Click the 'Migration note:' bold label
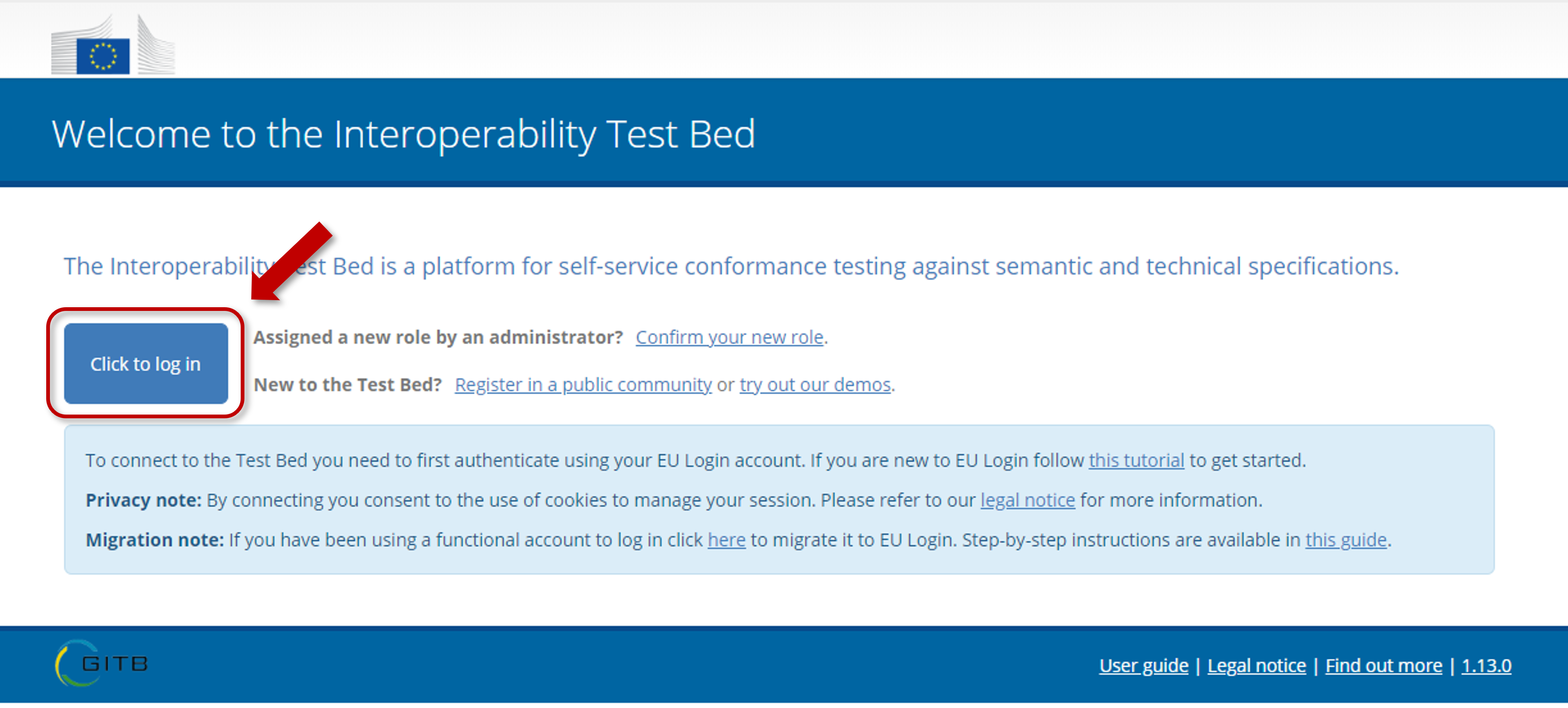 click(x=155, y=540)
